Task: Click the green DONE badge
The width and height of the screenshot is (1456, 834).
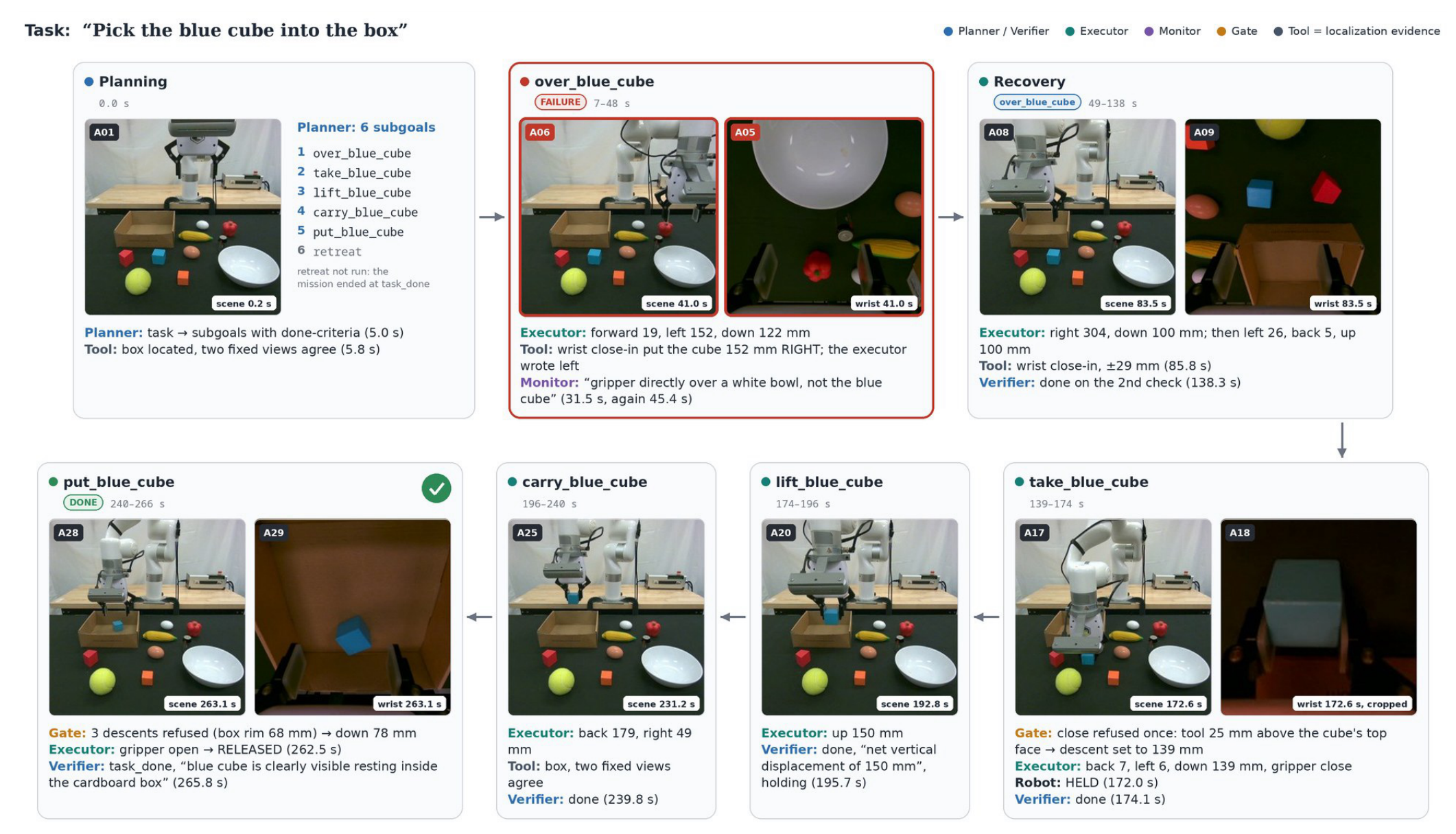Action: point(83,503)
